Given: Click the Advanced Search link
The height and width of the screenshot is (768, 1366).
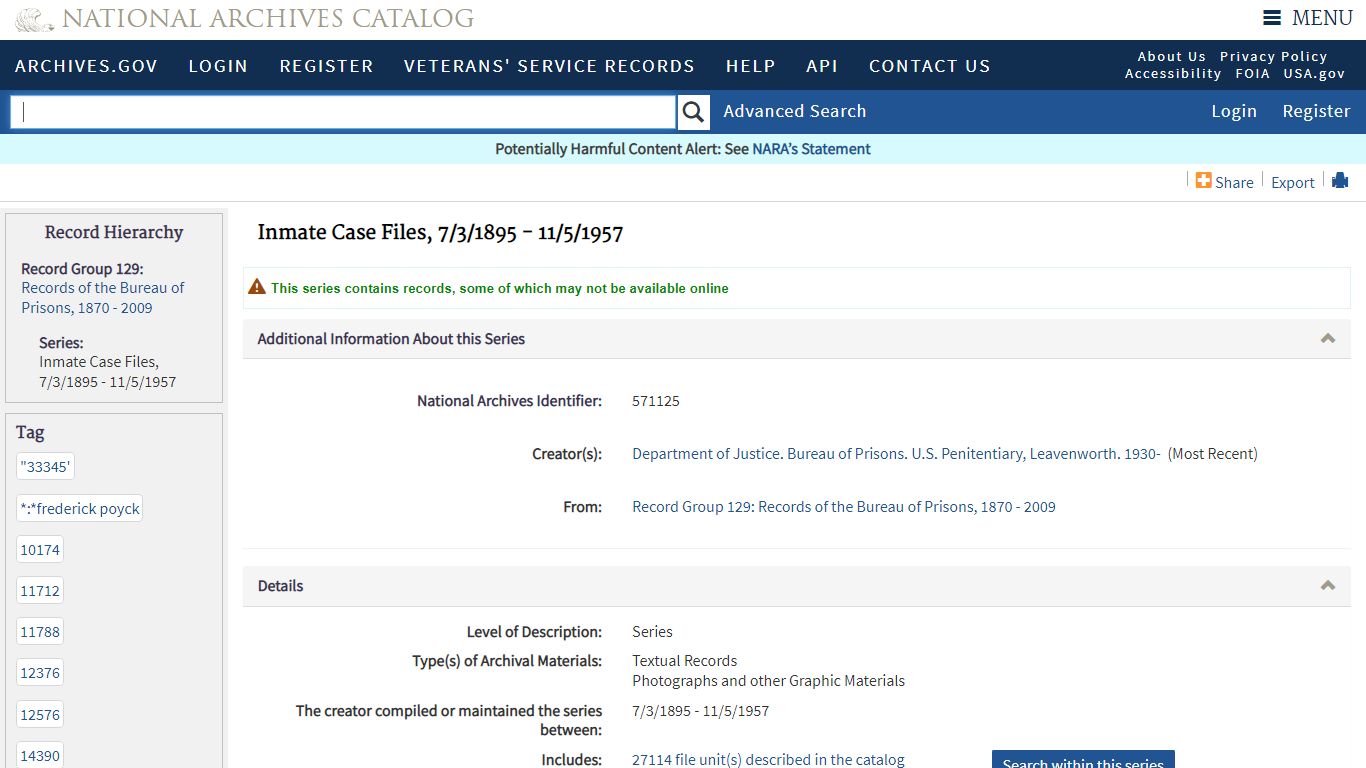Looking at the screenshot, I should (x=795, y=111).
